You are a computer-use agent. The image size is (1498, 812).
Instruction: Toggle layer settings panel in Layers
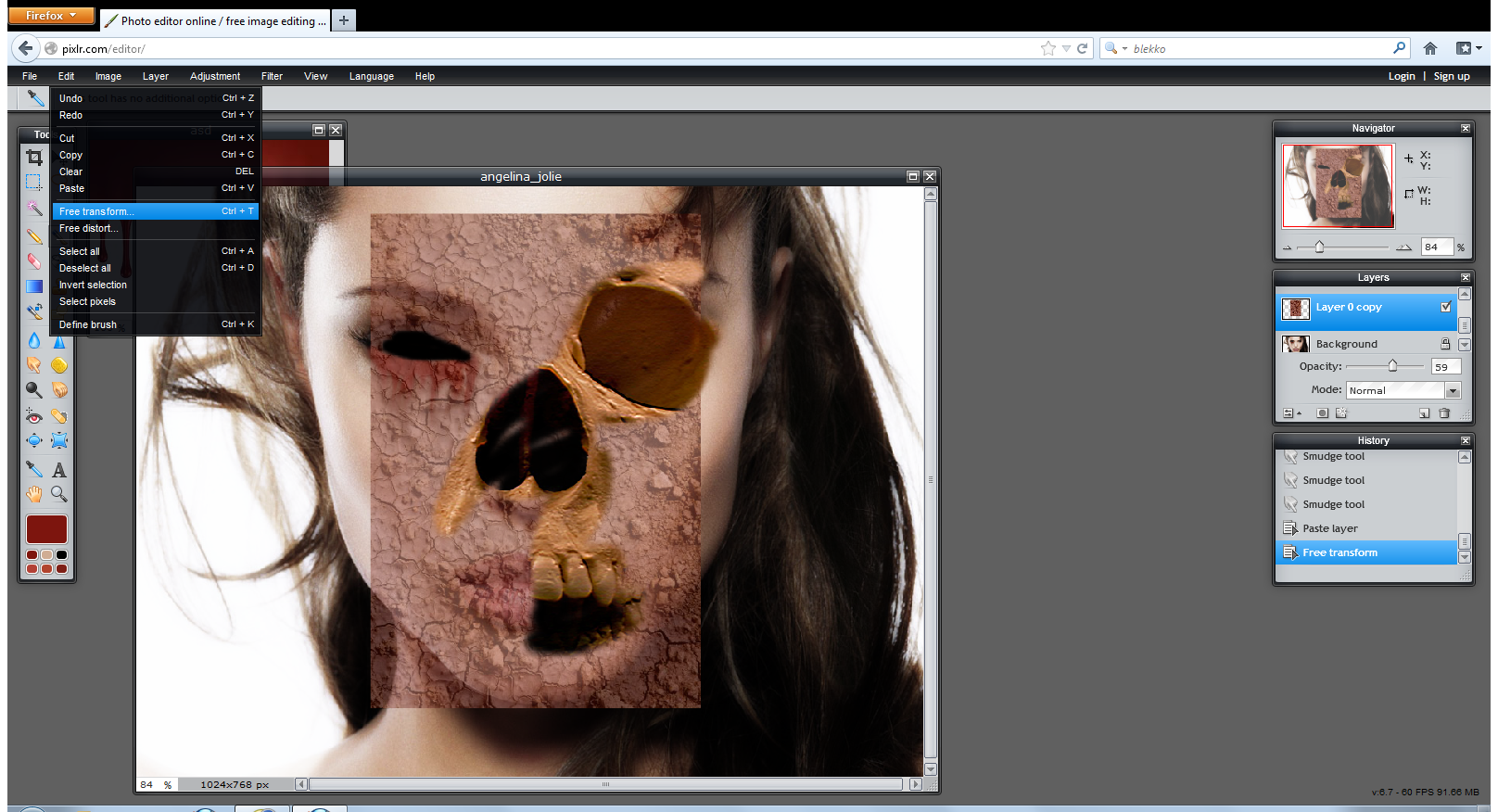click(x=1291, y=413)
